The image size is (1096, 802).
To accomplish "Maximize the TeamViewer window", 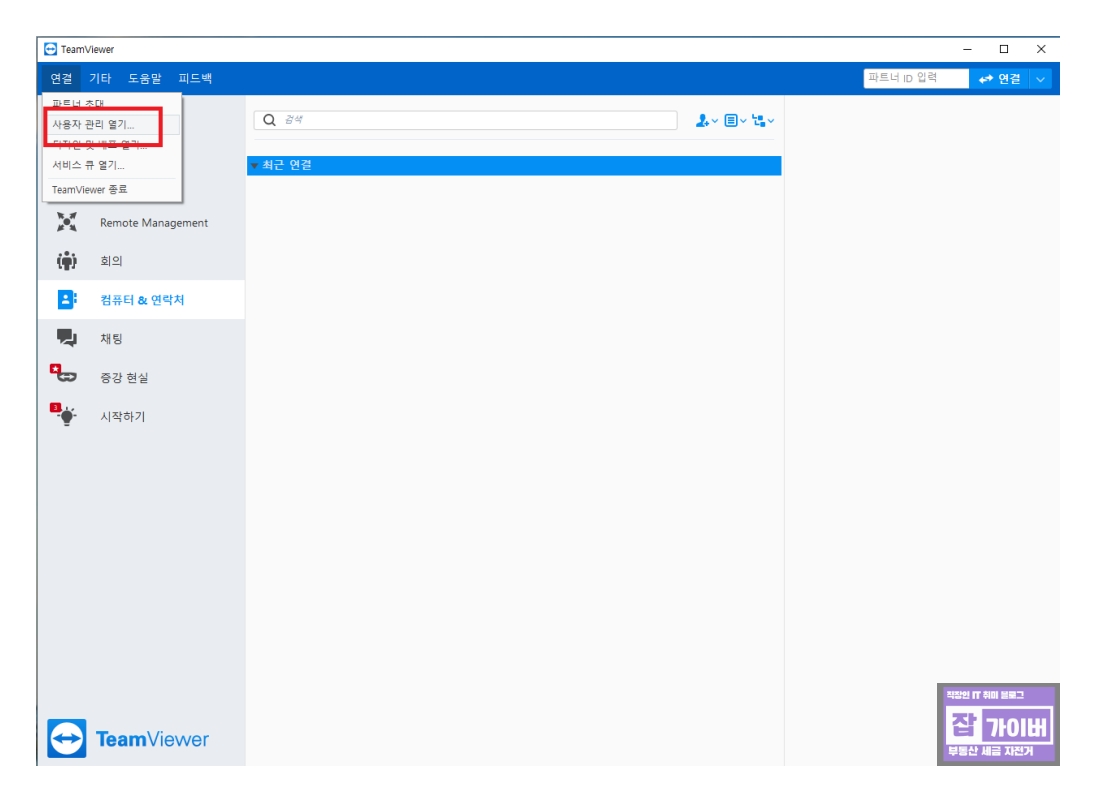I will point(1004,49).
